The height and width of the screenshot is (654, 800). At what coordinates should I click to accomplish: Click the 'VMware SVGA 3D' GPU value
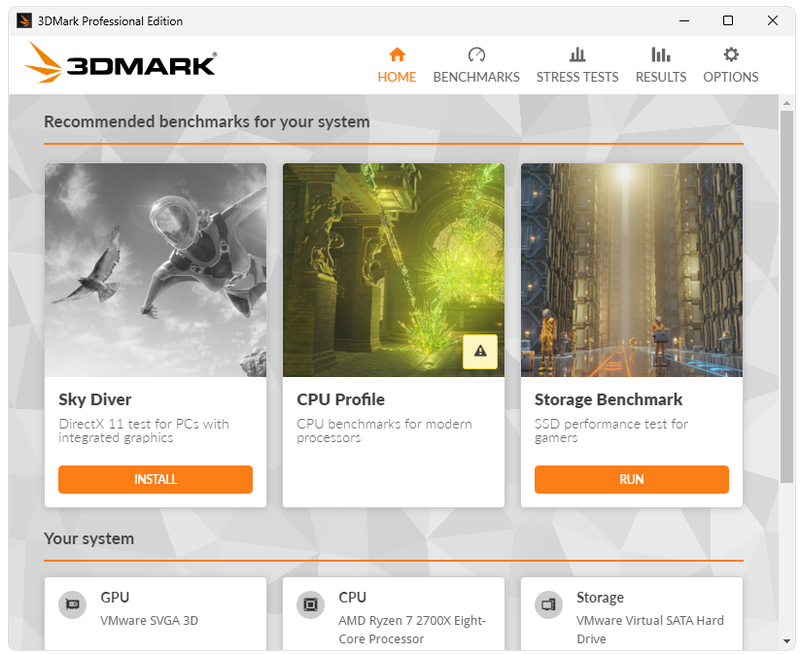coord(149,621)
